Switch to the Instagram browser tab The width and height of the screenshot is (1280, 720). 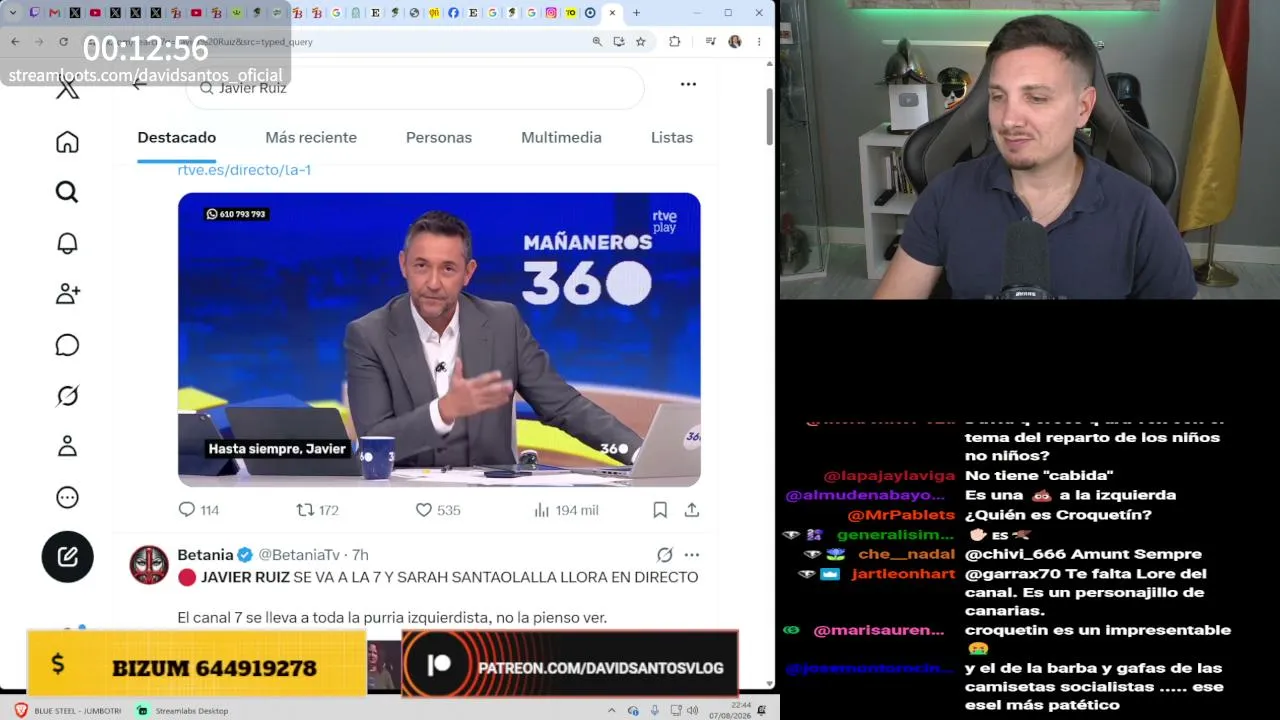click(x=551, y=13)
